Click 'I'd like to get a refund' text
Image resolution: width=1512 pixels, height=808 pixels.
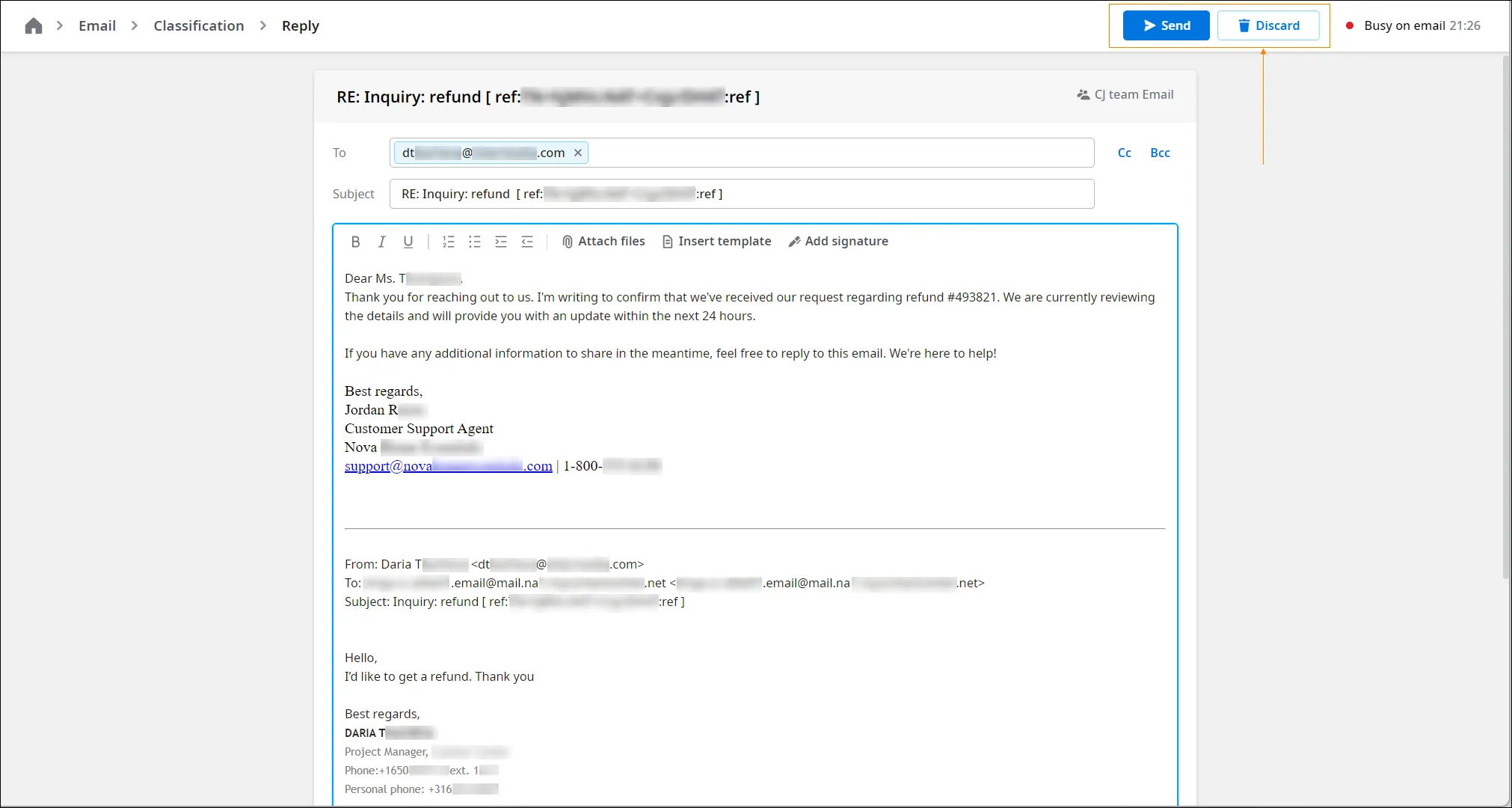click(x=439, y=676)
